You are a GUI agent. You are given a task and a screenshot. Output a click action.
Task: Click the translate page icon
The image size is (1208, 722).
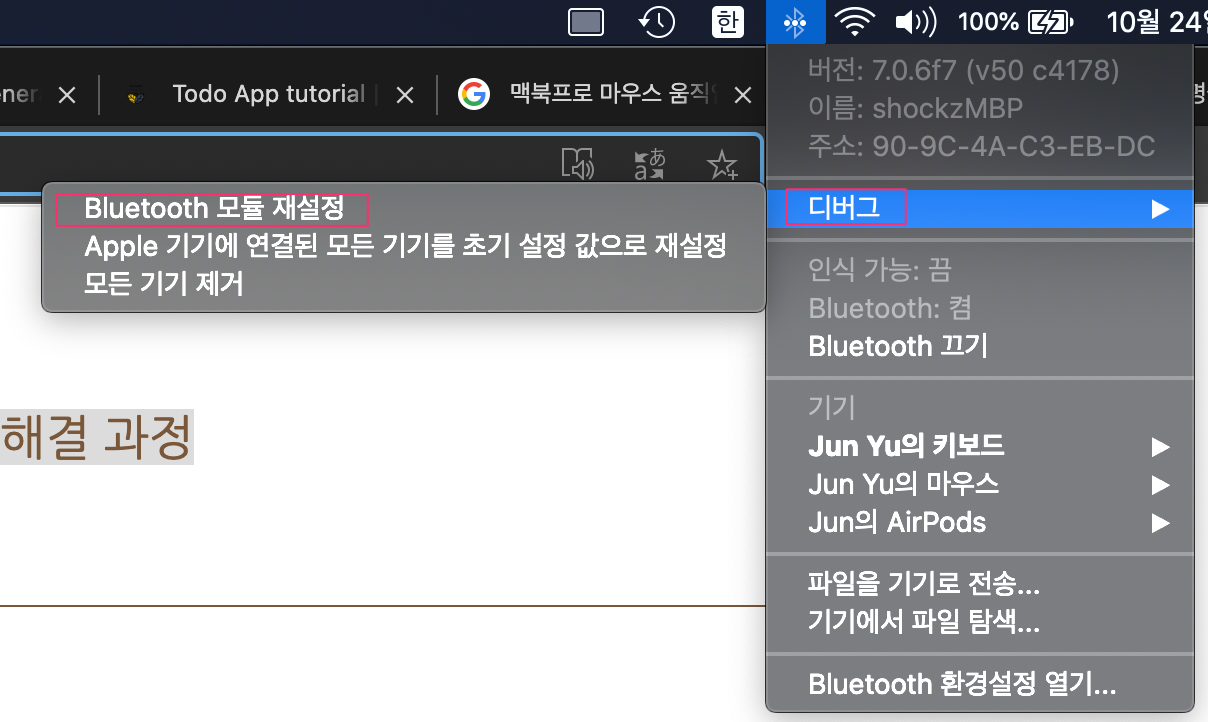pyautogui.click(x=650, y=164)
